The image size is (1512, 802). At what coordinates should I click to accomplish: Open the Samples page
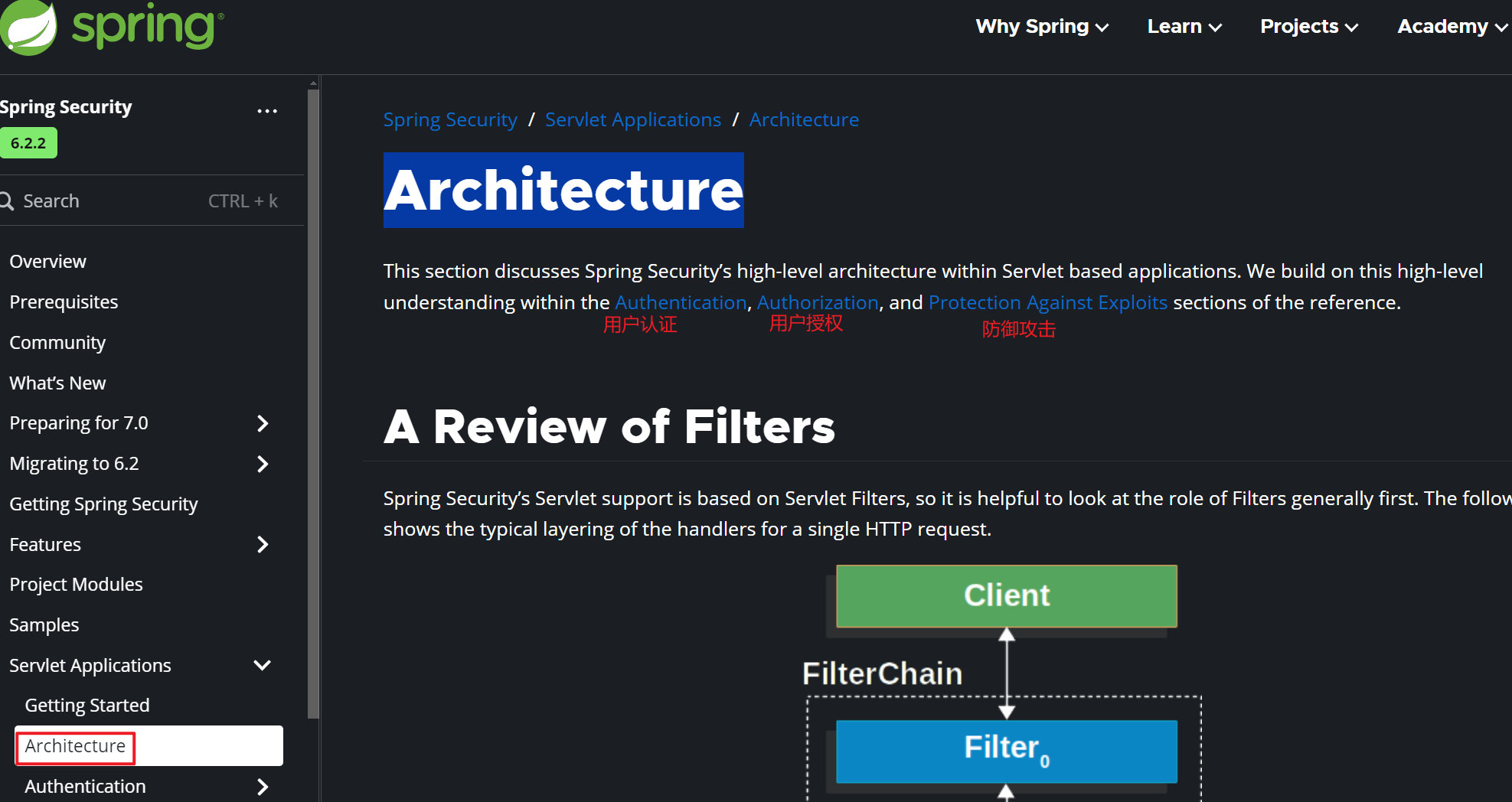coord(44,625)
